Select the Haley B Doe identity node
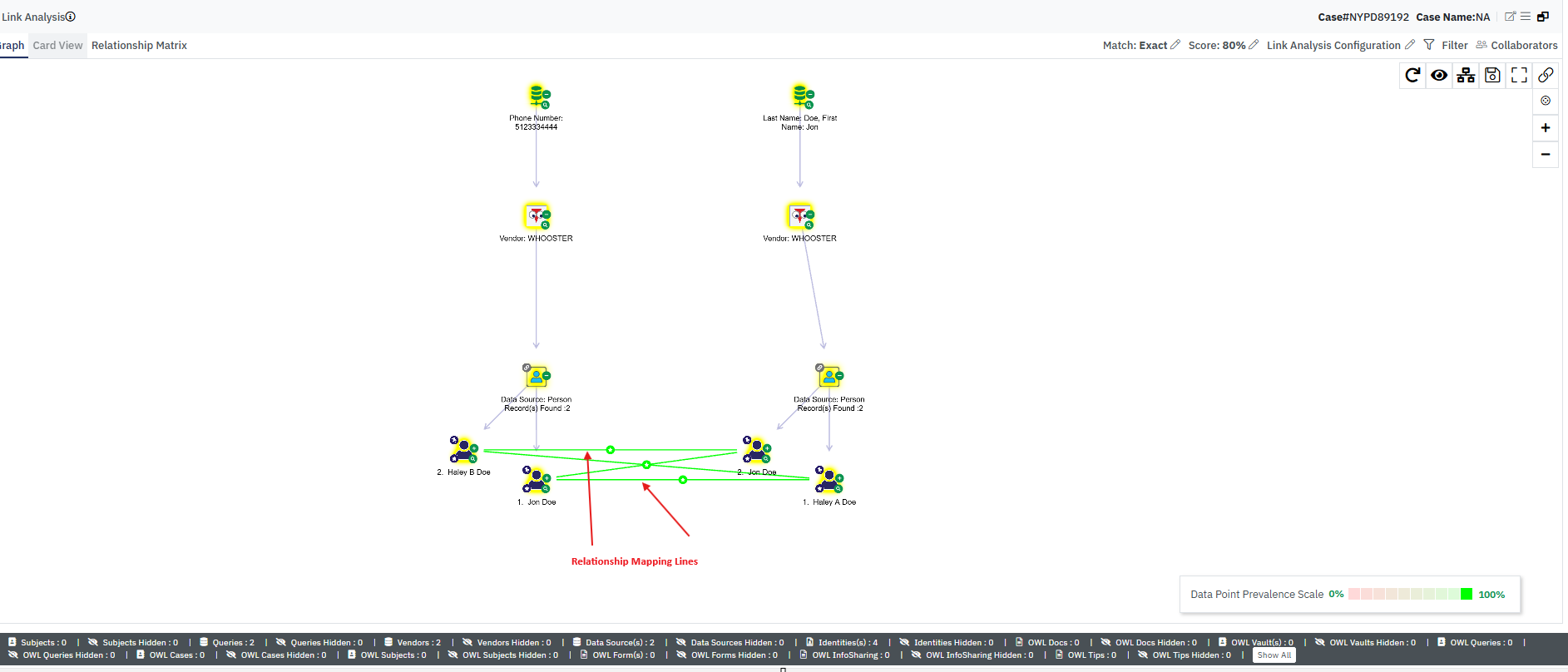Image resolution: width=1568 pixels, height=672 pixels. 463,451
